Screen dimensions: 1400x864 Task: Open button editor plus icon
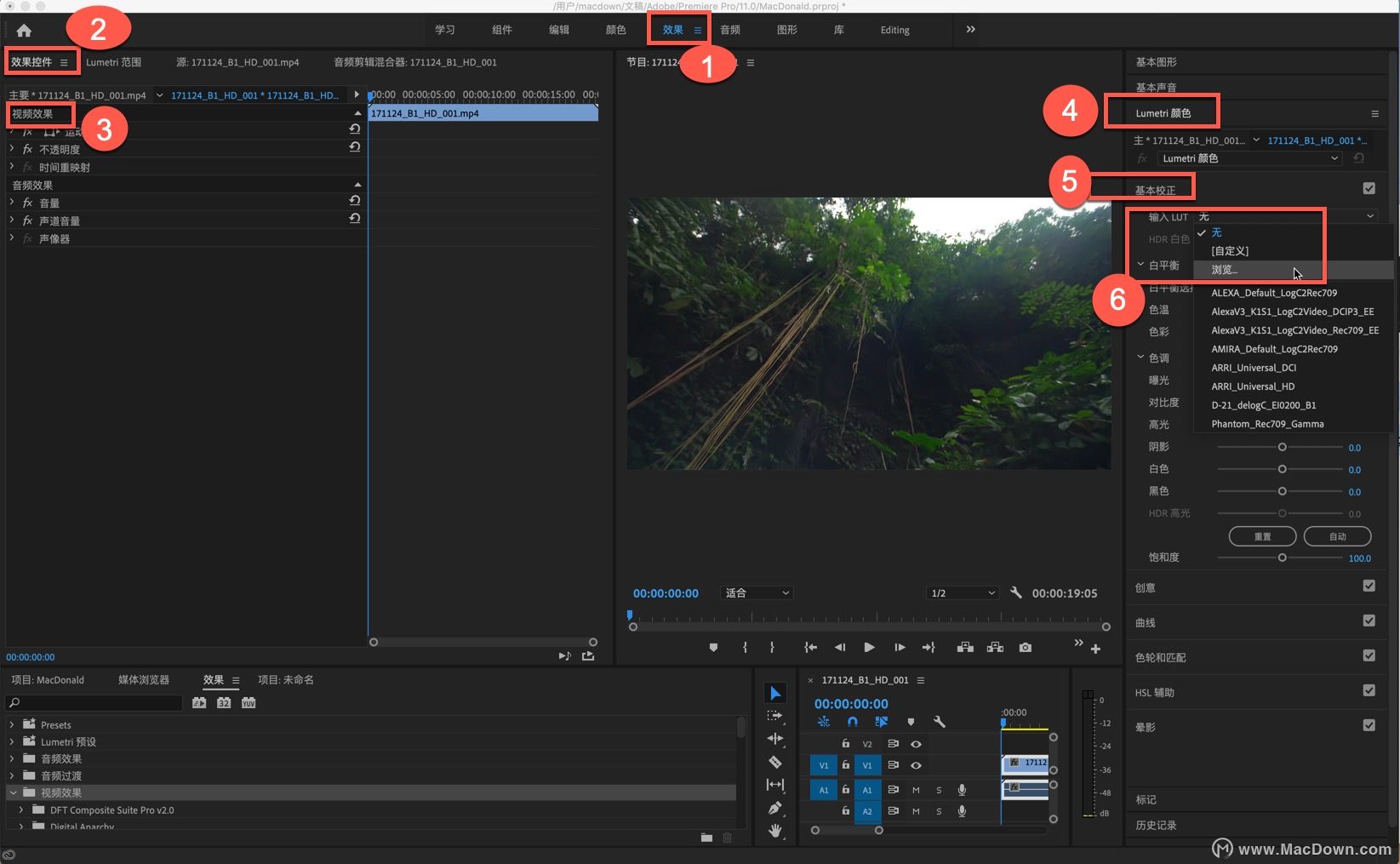(x=1095, y=649)
